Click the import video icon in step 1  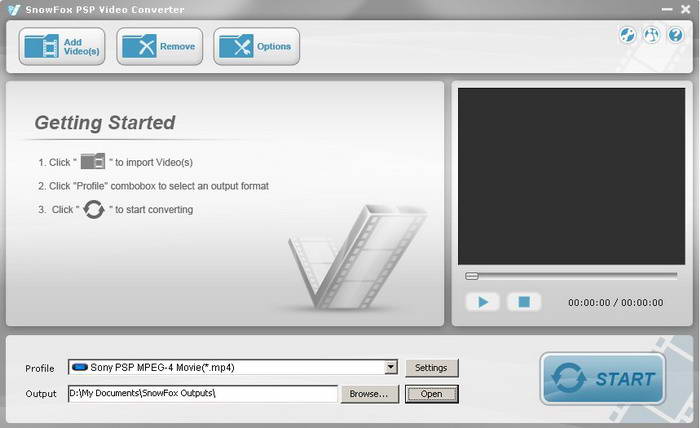93,161
